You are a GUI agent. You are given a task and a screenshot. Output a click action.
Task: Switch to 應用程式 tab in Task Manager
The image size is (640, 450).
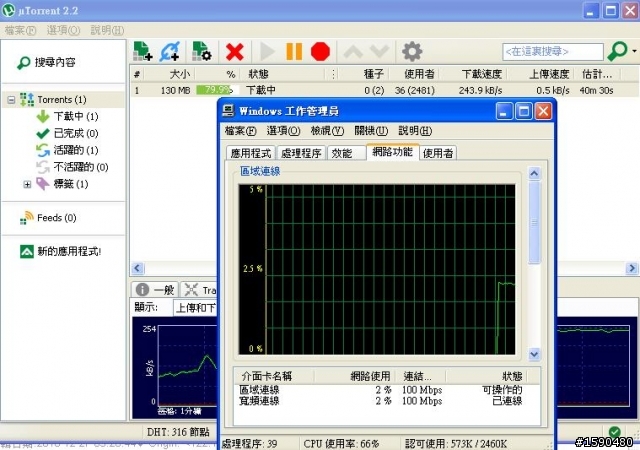251,153
